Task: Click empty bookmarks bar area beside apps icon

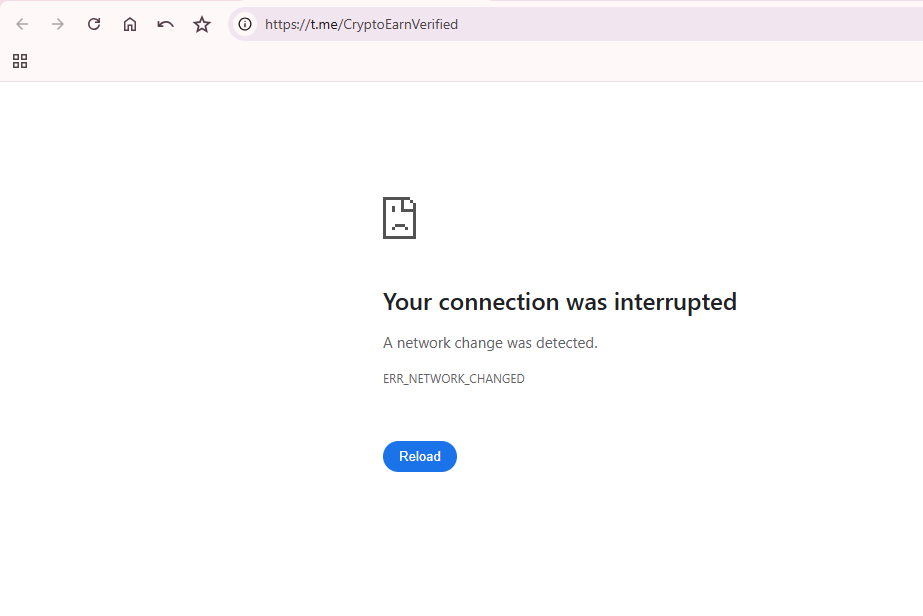Action: tap(400, 61)
